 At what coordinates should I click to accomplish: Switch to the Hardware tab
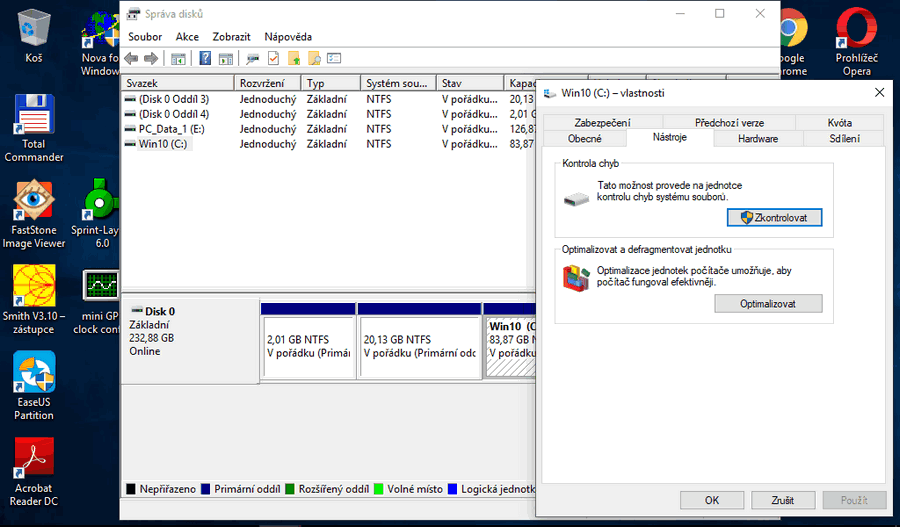click(757, 139)
